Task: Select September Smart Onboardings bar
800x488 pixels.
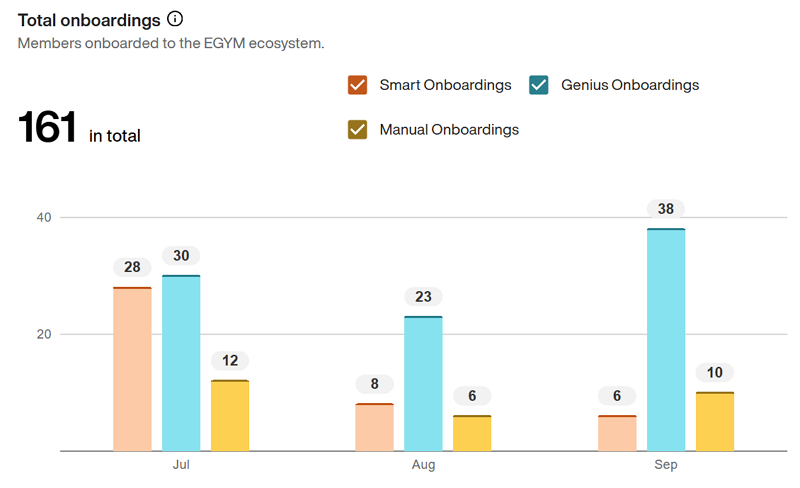Action: point(617,432)
